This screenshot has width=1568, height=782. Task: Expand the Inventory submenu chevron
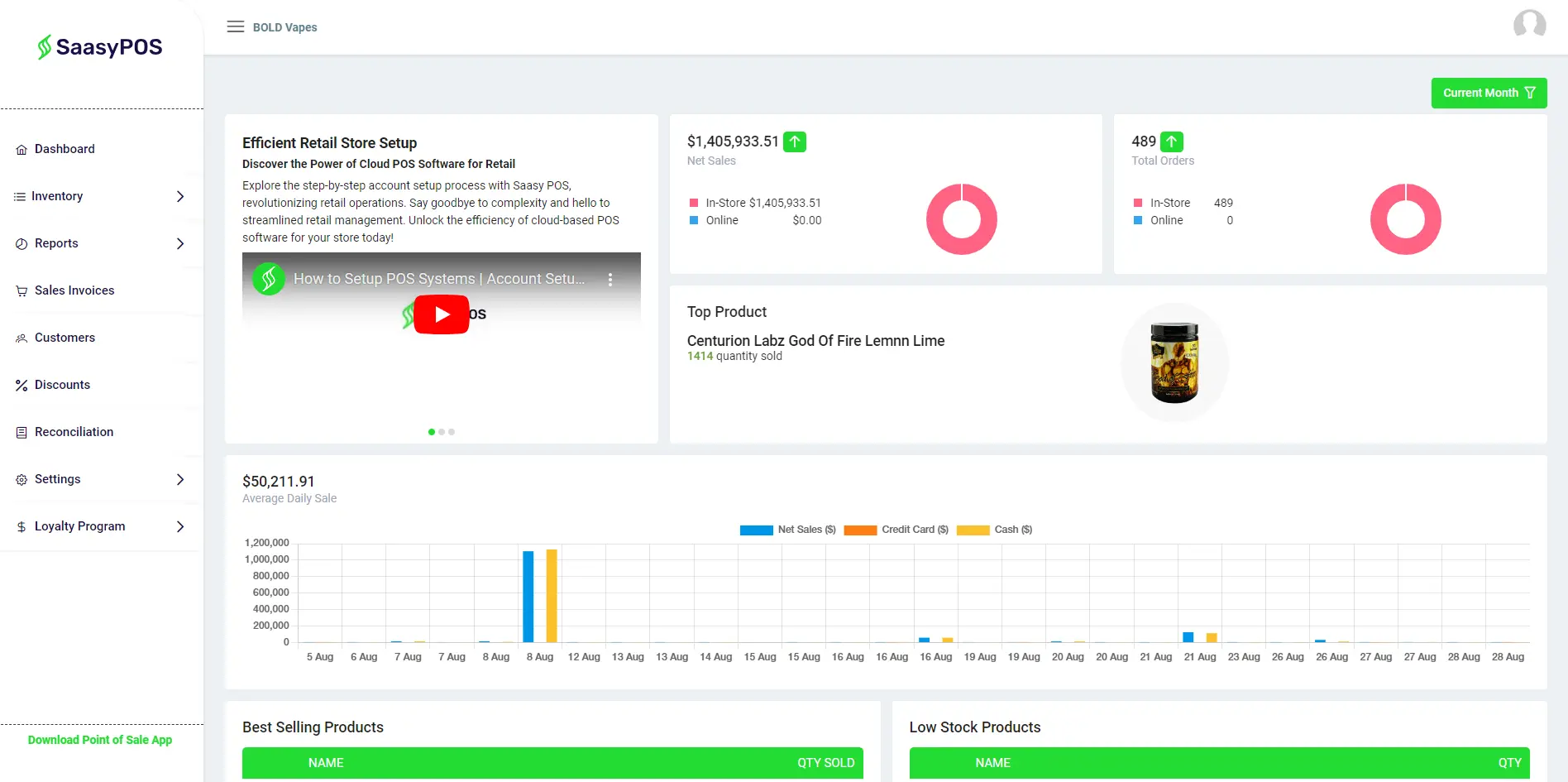click(x=180, y=196)
